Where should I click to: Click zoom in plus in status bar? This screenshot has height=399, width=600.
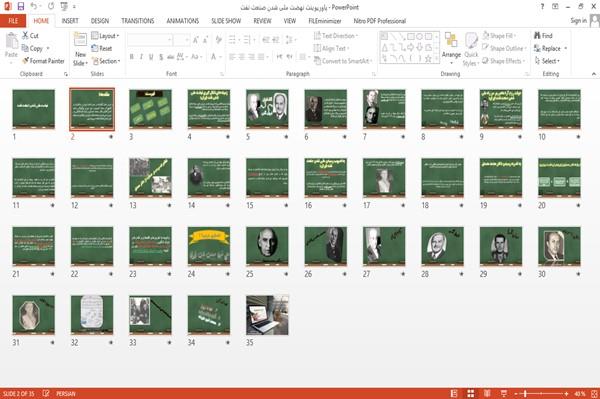coord(566,393)
